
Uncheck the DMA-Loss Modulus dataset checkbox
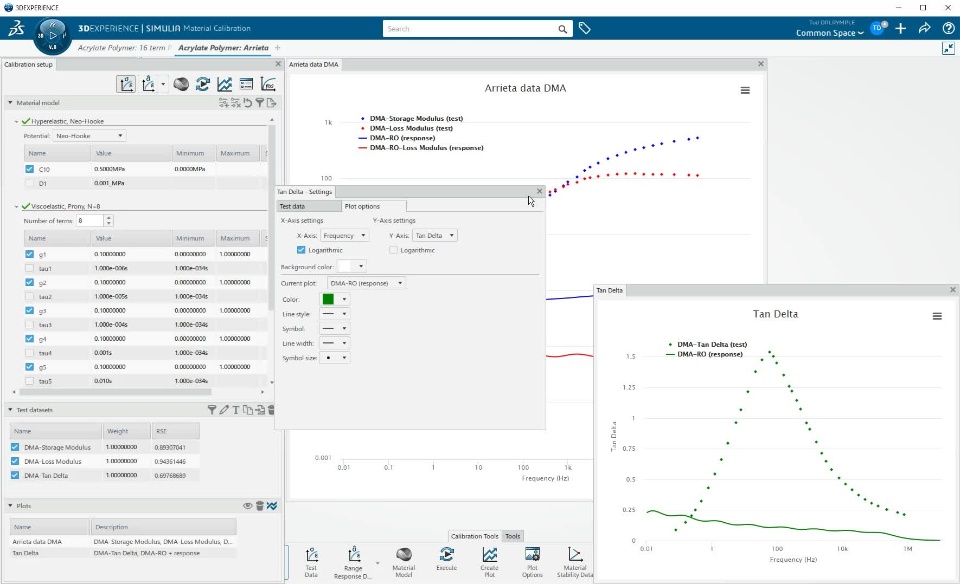coord(15,461)
